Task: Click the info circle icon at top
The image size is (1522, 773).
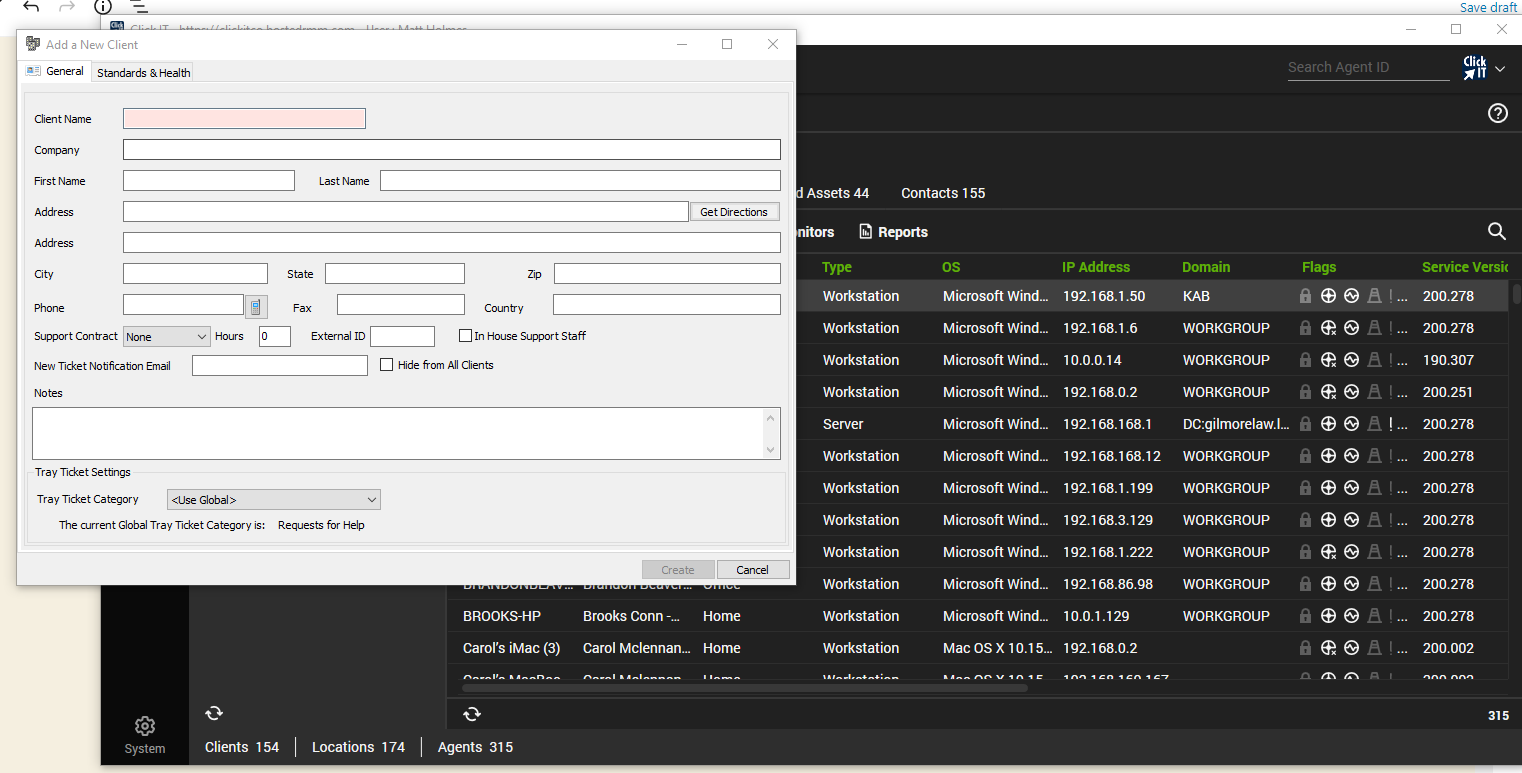Action: click(x=103, y=7)
